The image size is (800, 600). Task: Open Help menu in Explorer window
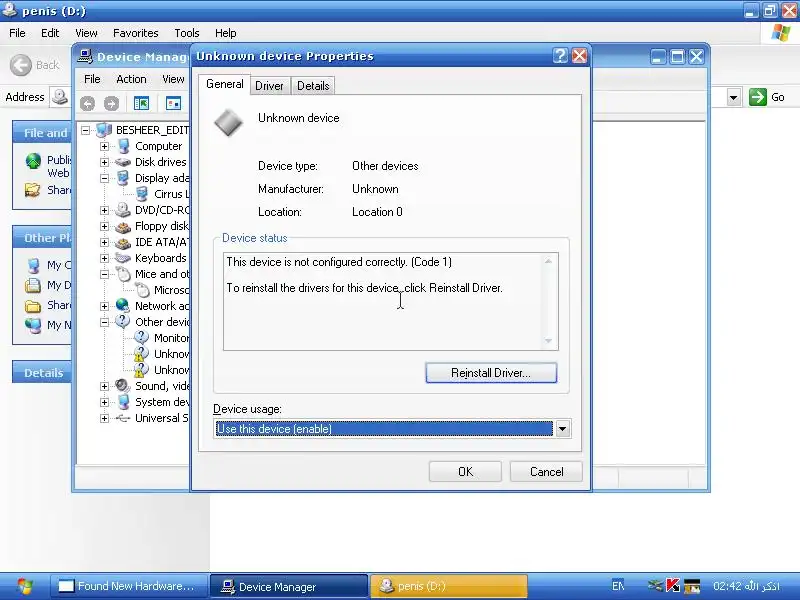point(226,33)
